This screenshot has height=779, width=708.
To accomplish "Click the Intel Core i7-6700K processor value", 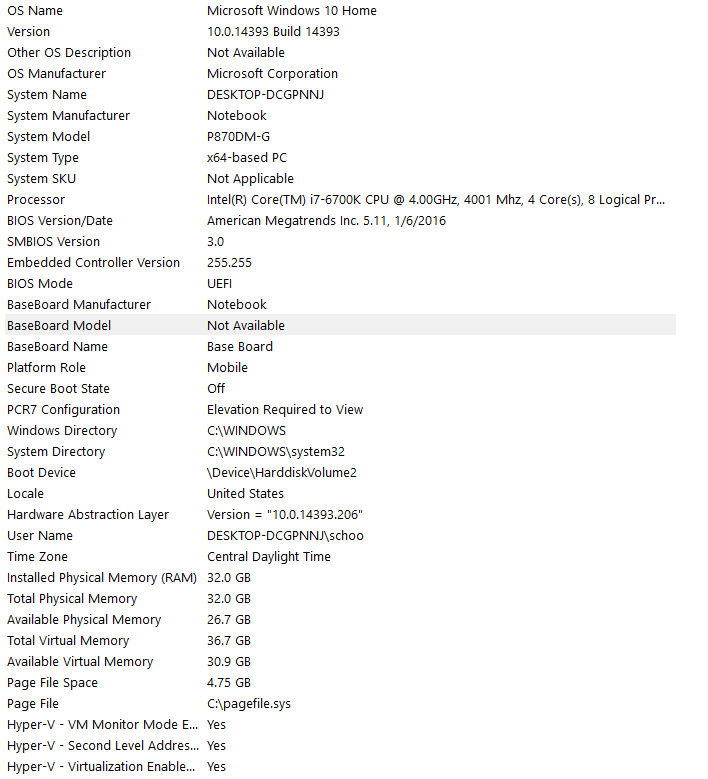I will (x=436, y=200).
